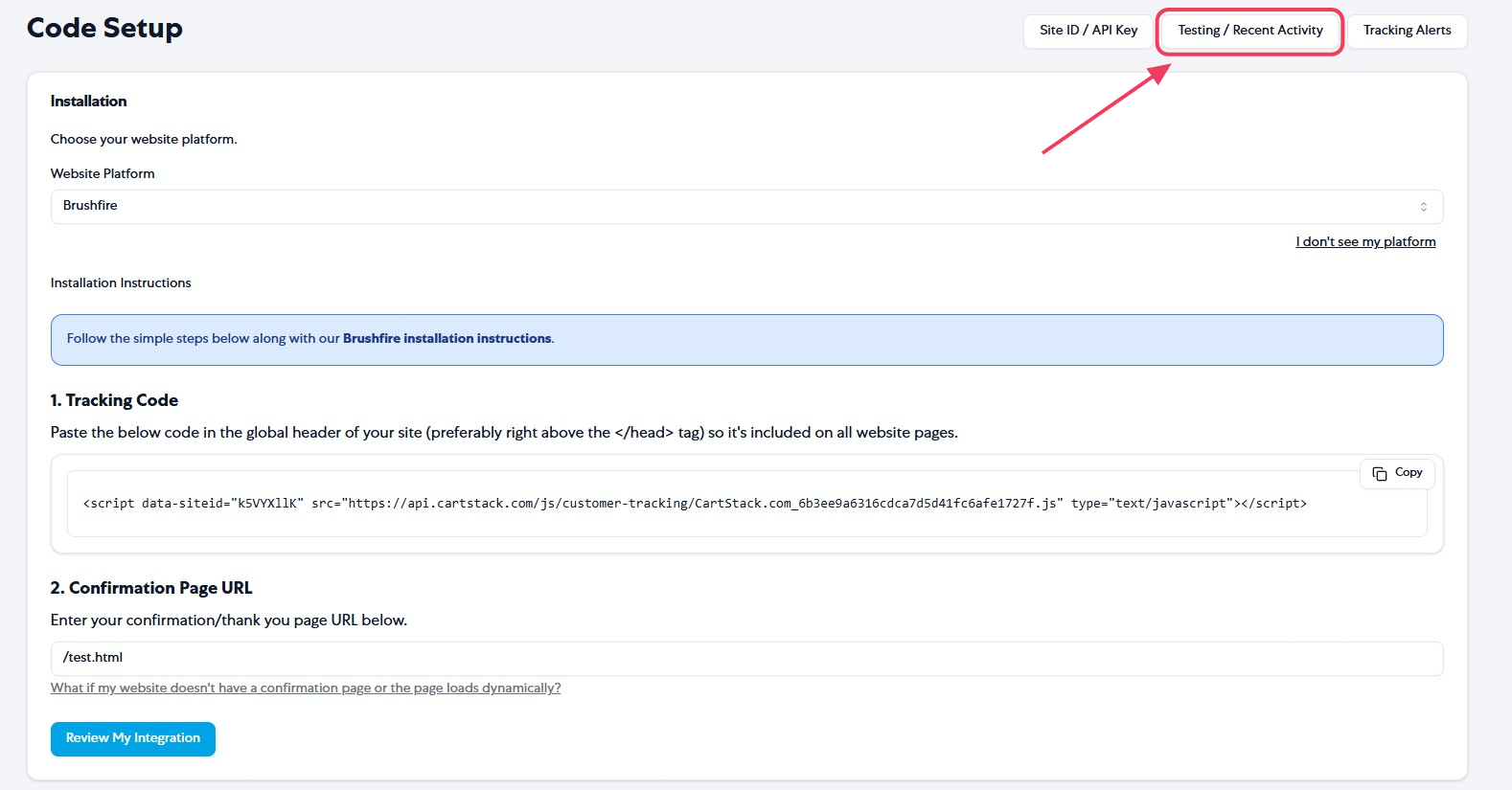Click the Installation Instructions label text
This screenshot has width=1512, height=790.
pos(121,282)
